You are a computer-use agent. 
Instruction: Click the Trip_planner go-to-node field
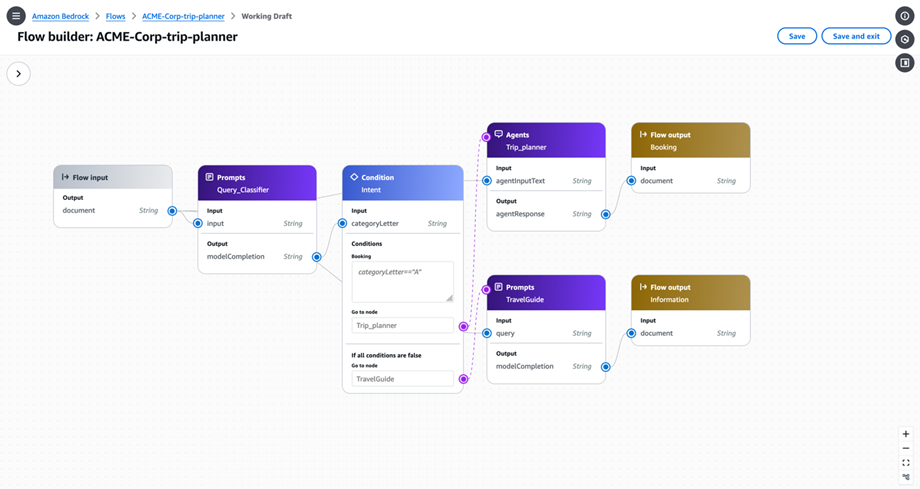pyautogui.click(x=402, y=325)
